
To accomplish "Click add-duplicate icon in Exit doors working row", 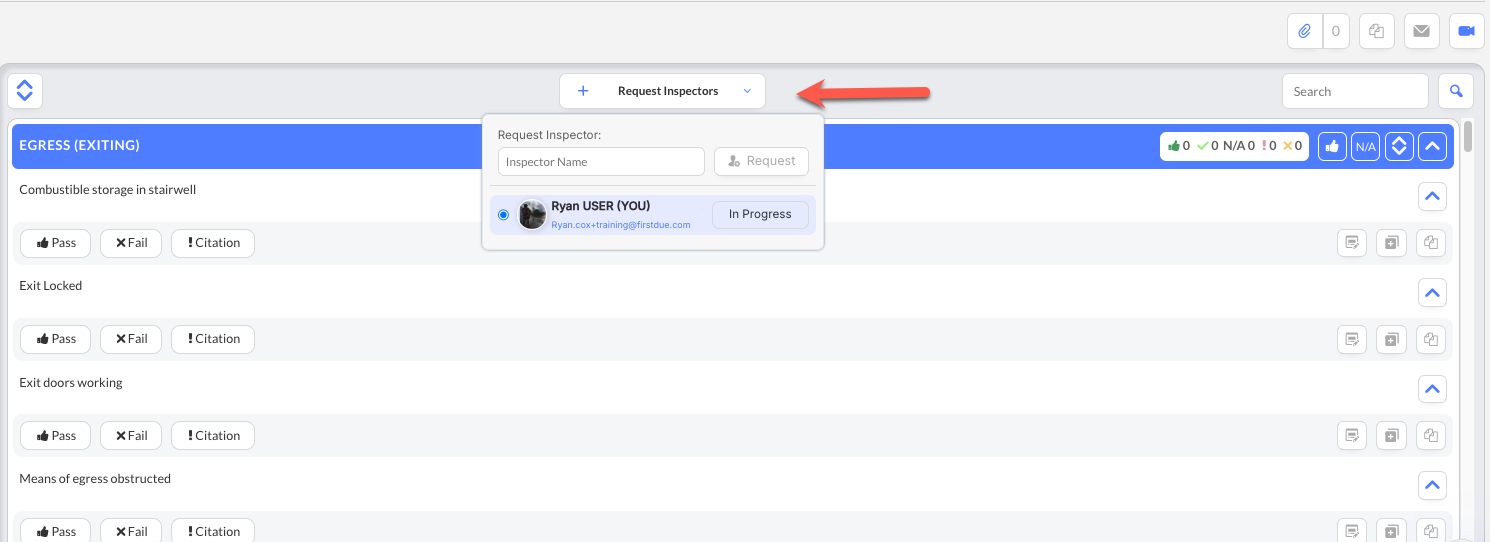I will click(1391, 436).
